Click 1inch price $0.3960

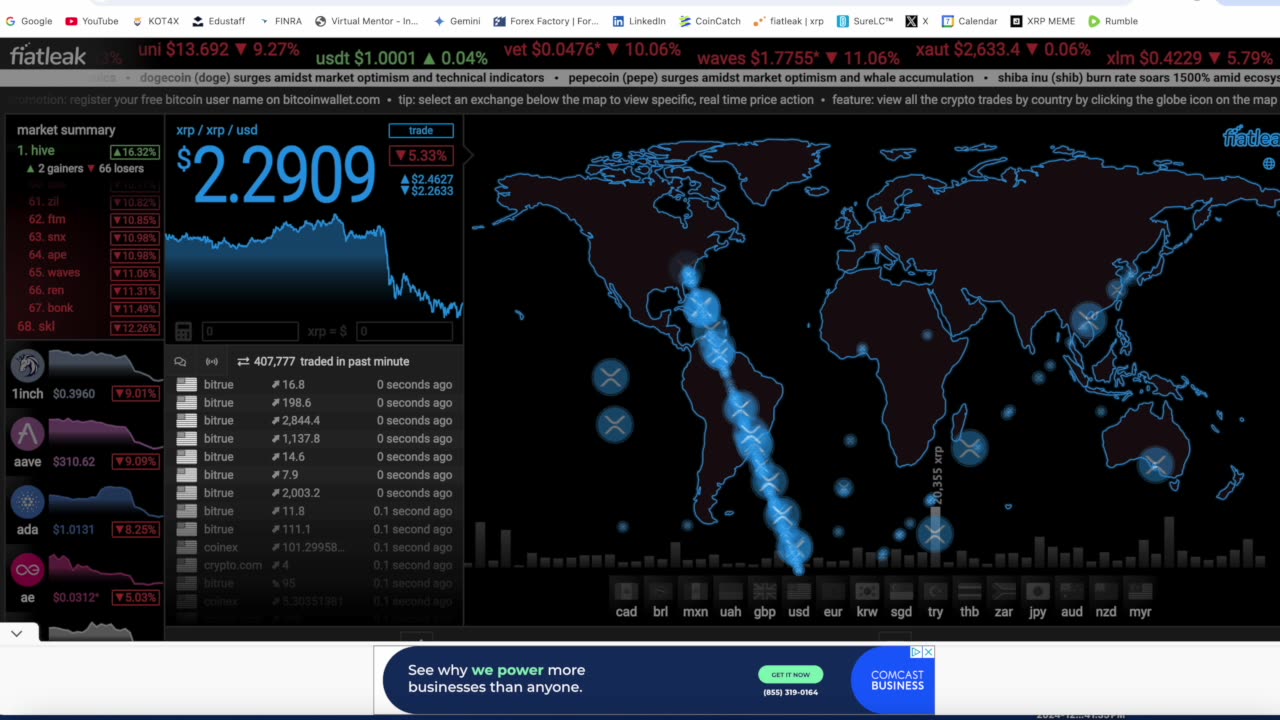tap(74, 394)
